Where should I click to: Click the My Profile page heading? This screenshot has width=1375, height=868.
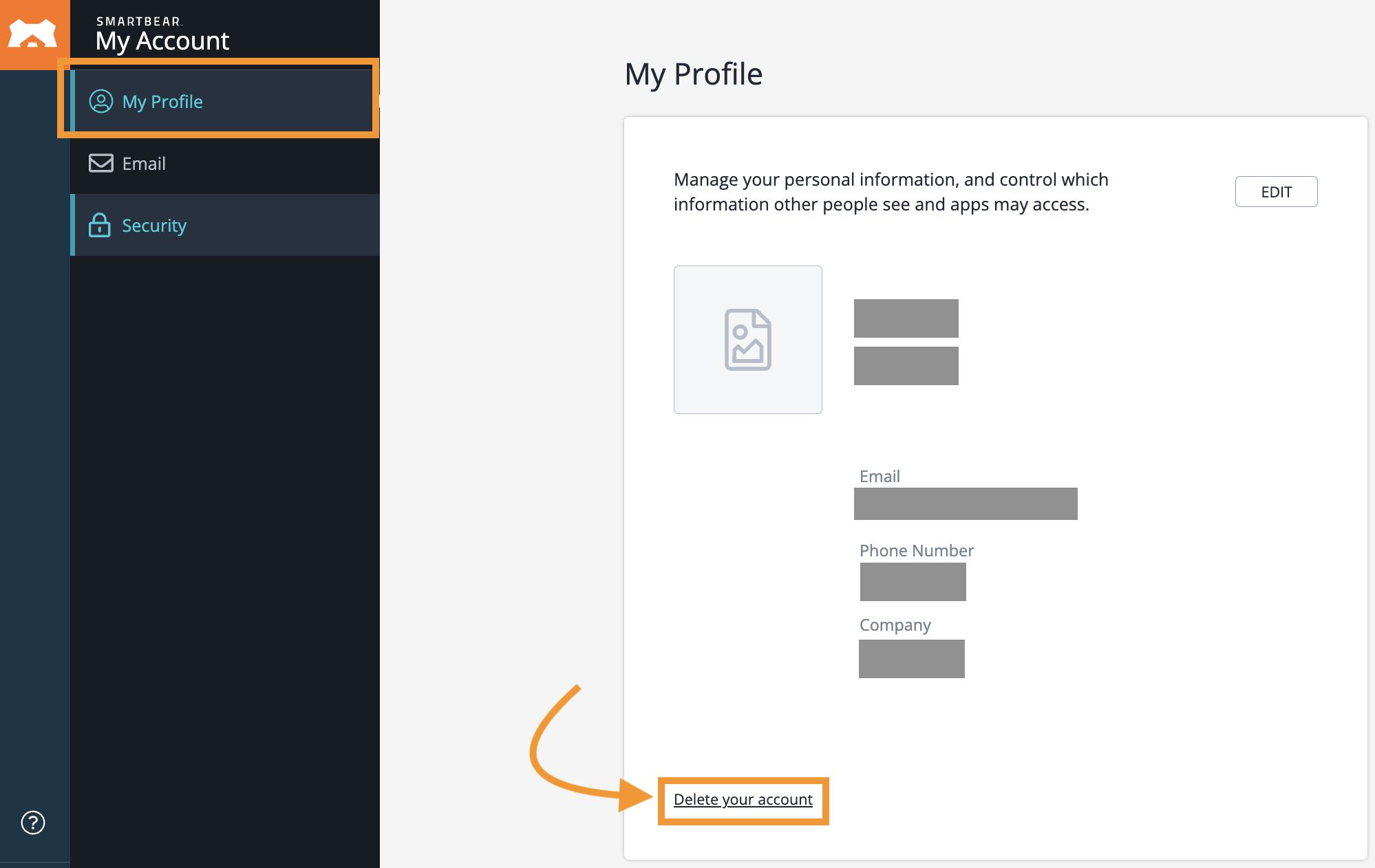(693, 74)
